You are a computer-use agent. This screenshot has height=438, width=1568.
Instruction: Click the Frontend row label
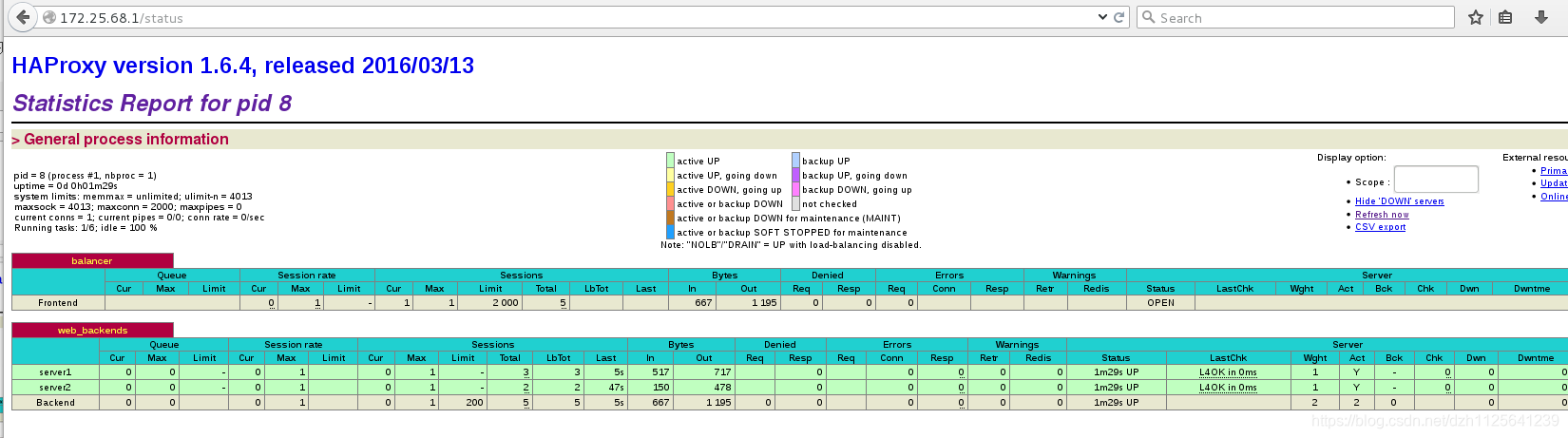[58, 303]
